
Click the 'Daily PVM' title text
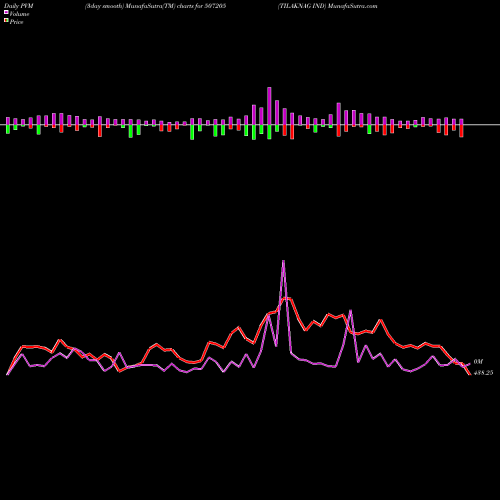click(x=19, y=6)
